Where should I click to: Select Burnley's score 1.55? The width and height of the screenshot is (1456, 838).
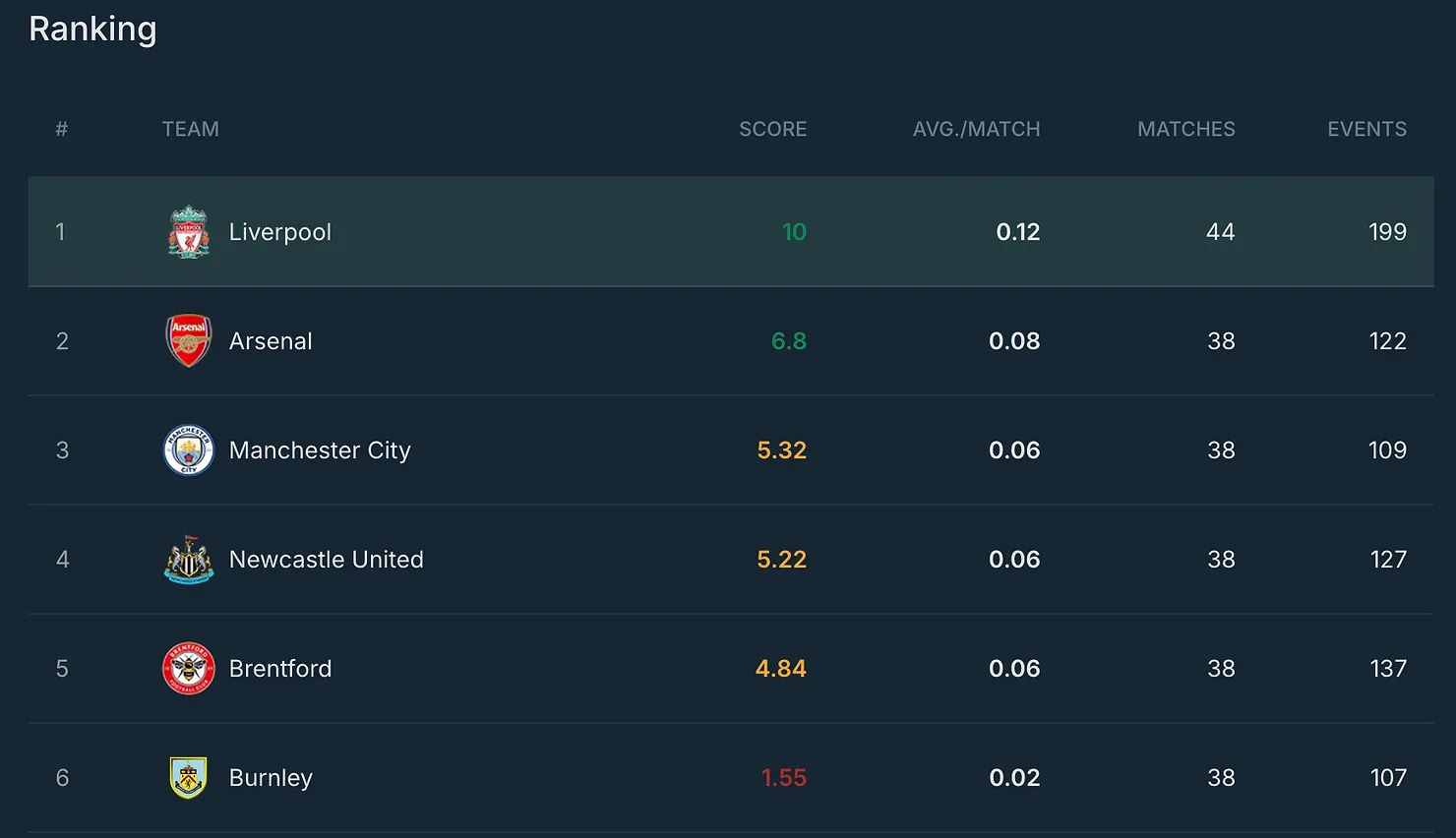coord(784,778)
